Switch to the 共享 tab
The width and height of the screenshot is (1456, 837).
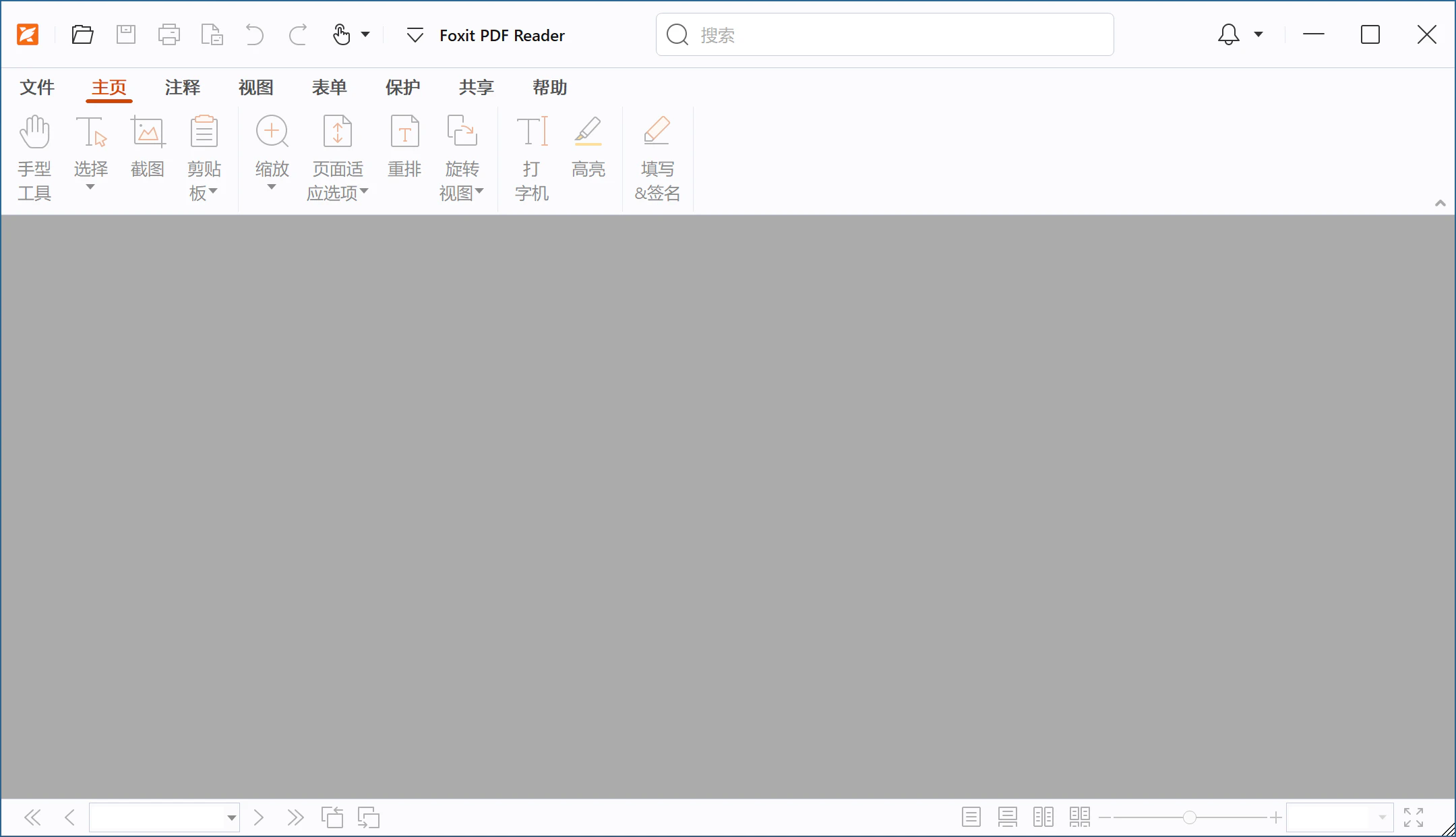477,87
